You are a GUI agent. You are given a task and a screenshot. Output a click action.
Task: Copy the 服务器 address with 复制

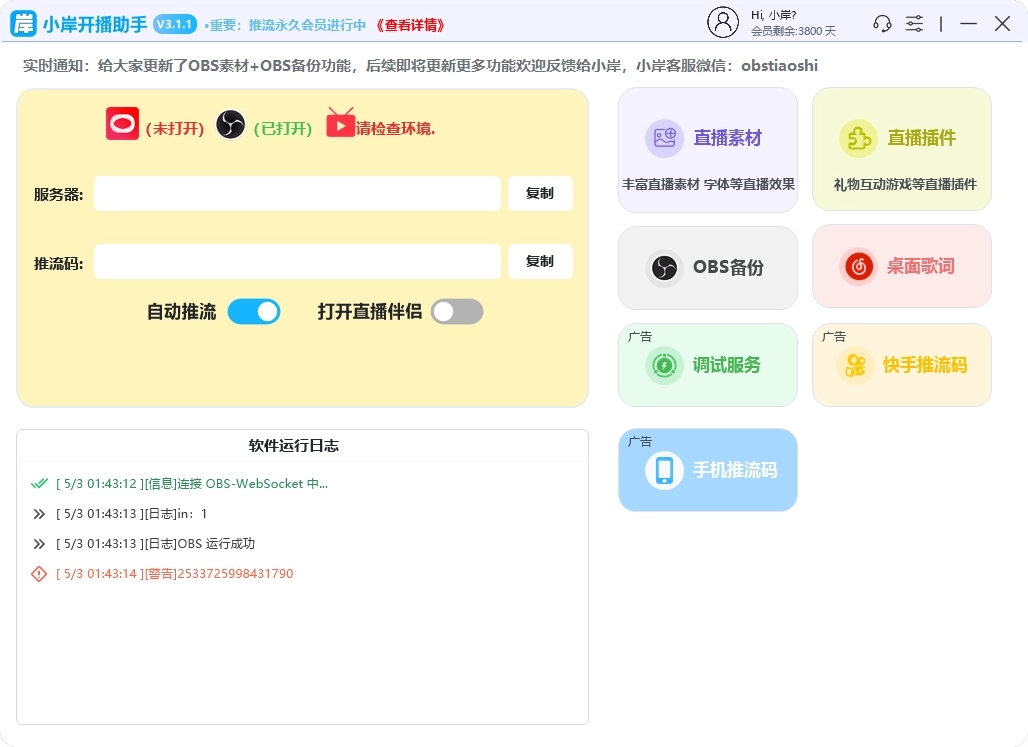tap(540, 193)
